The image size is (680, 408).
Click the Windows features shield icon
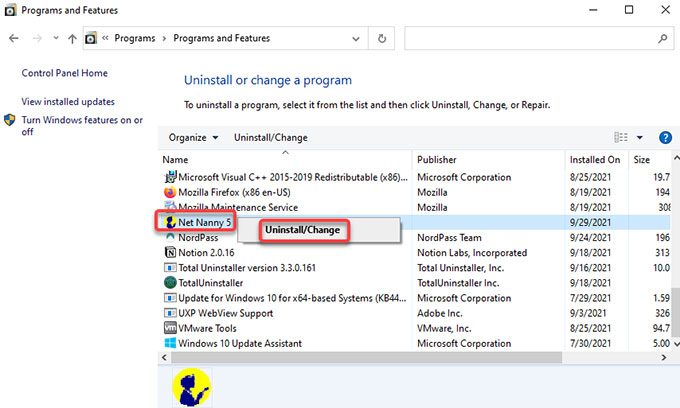point(10,120)
